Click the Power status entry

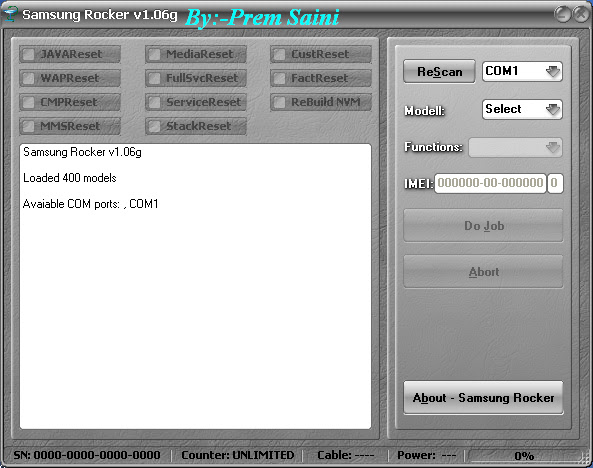pos(426,455)
